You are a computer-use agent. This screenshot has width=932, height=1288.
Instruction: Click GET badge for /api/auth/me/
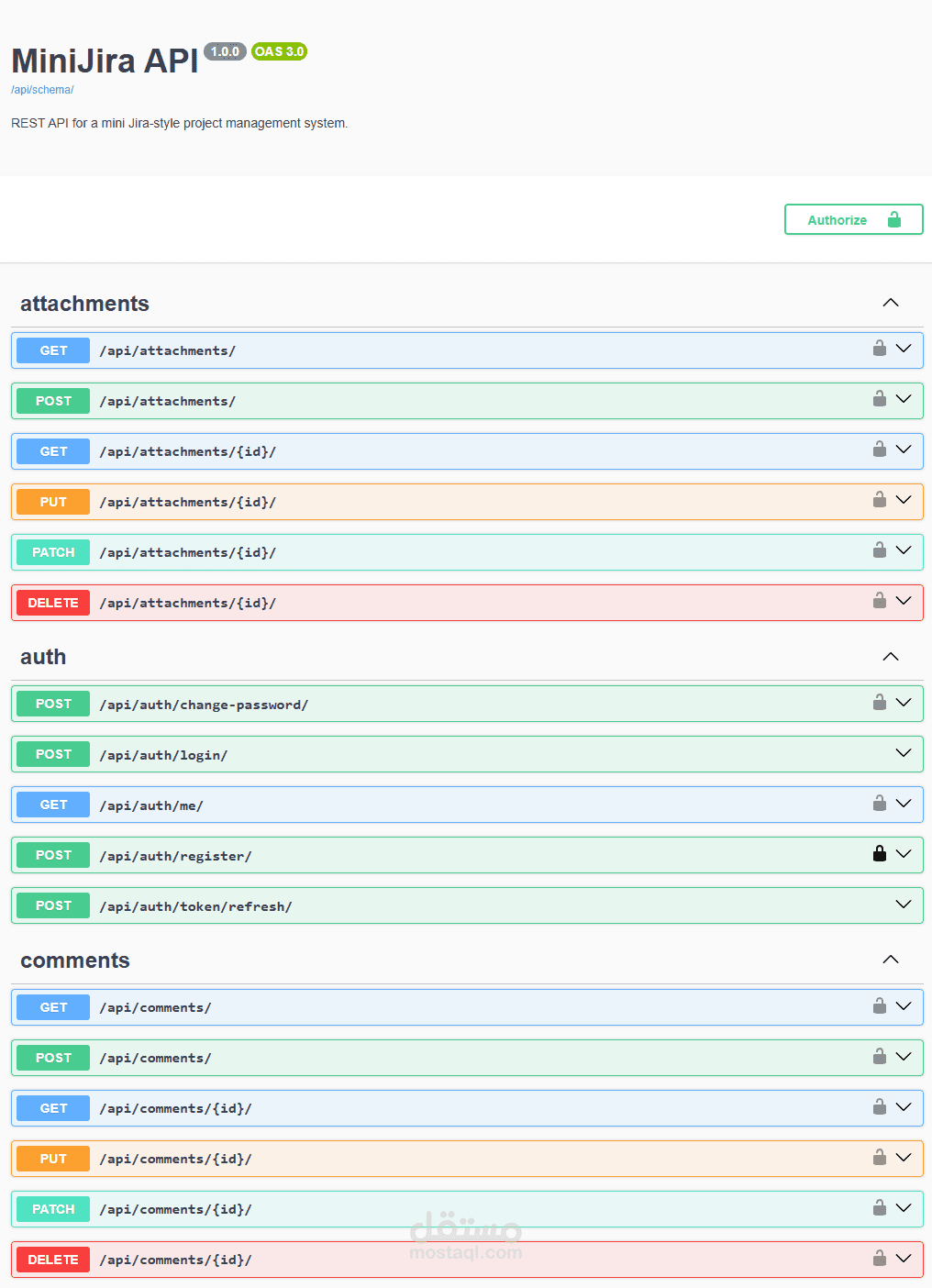click(53, 805)
